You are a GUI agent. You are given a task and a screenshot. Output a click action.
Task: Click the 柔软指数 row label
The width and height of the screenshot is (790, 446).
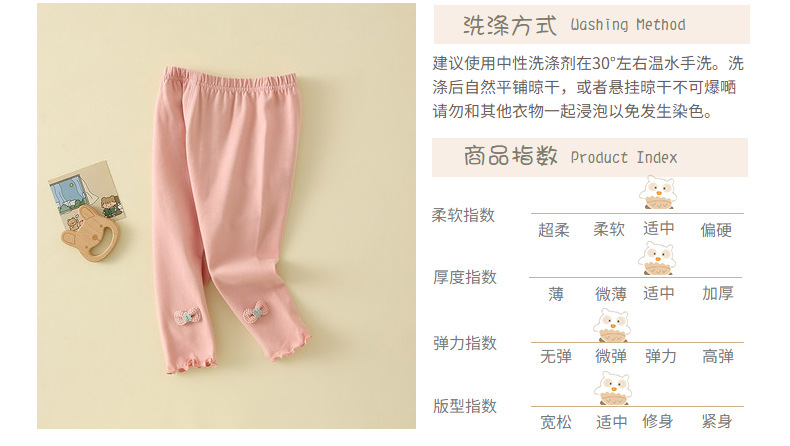click(x=464, y=215)
